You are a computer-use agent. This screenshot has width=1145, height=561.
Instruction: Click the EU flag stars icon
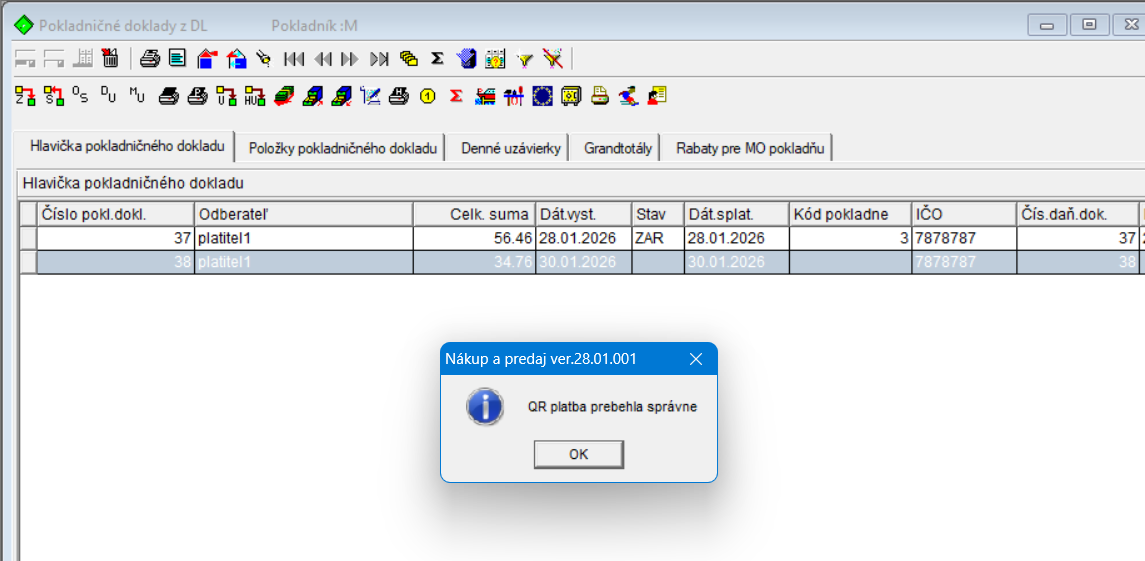coord(543,96)
